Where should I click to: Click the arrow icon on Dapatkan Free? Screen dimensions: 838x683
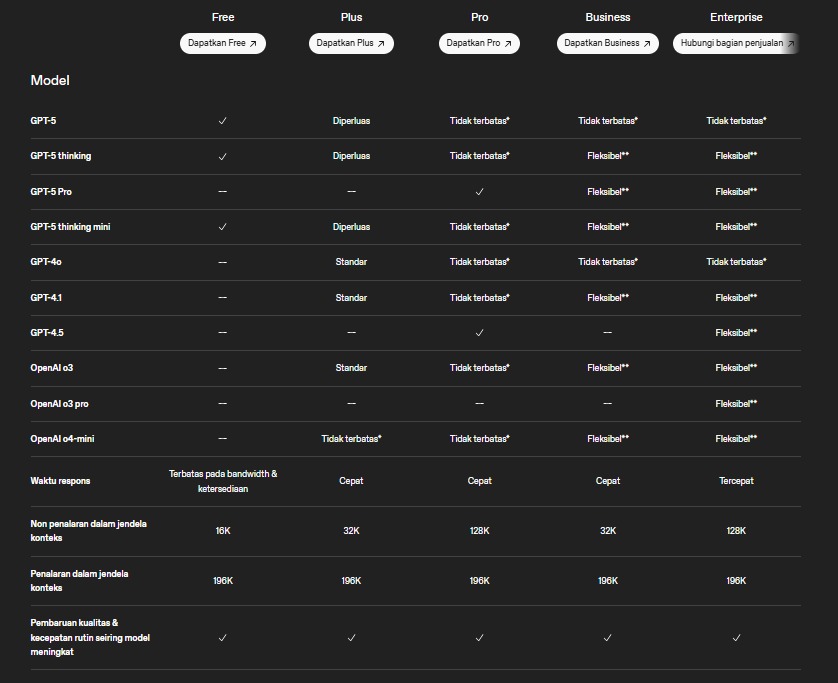(253, 44)
